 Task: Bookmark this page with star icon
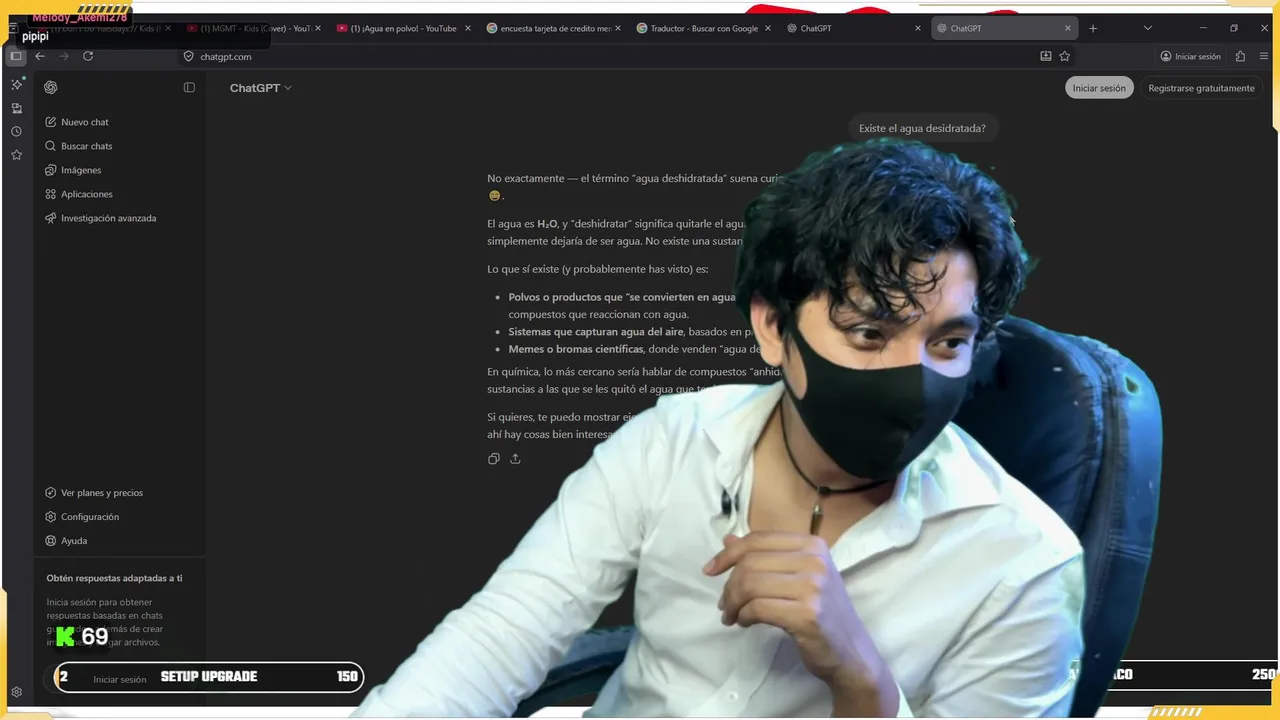pos(1065,56)
